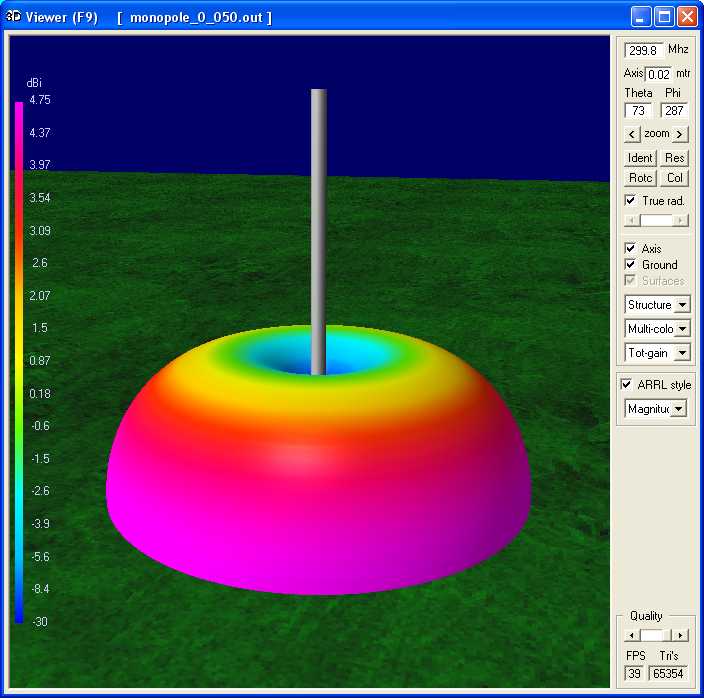This screenshot has height=698, width=704.
Task: Disable the Ground checkbox
Action: (x=630, y=265)
